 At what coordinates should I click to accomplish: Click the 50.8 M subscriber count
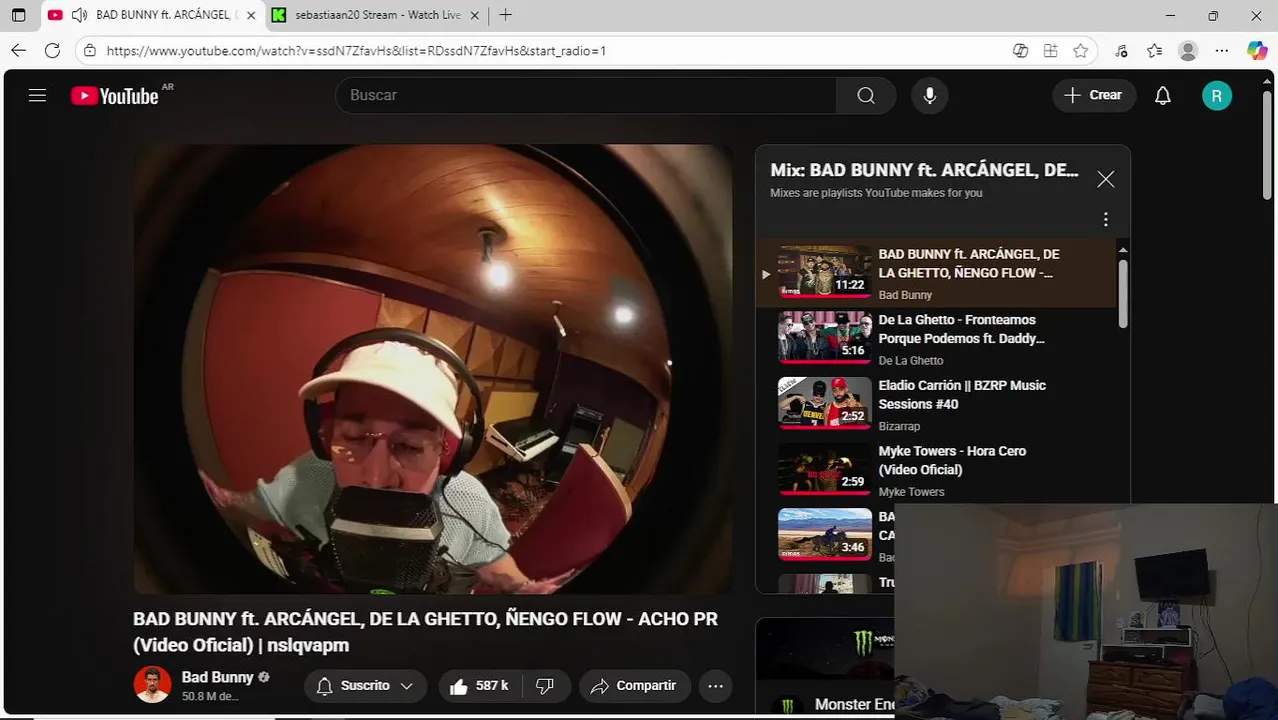(210, 696)
